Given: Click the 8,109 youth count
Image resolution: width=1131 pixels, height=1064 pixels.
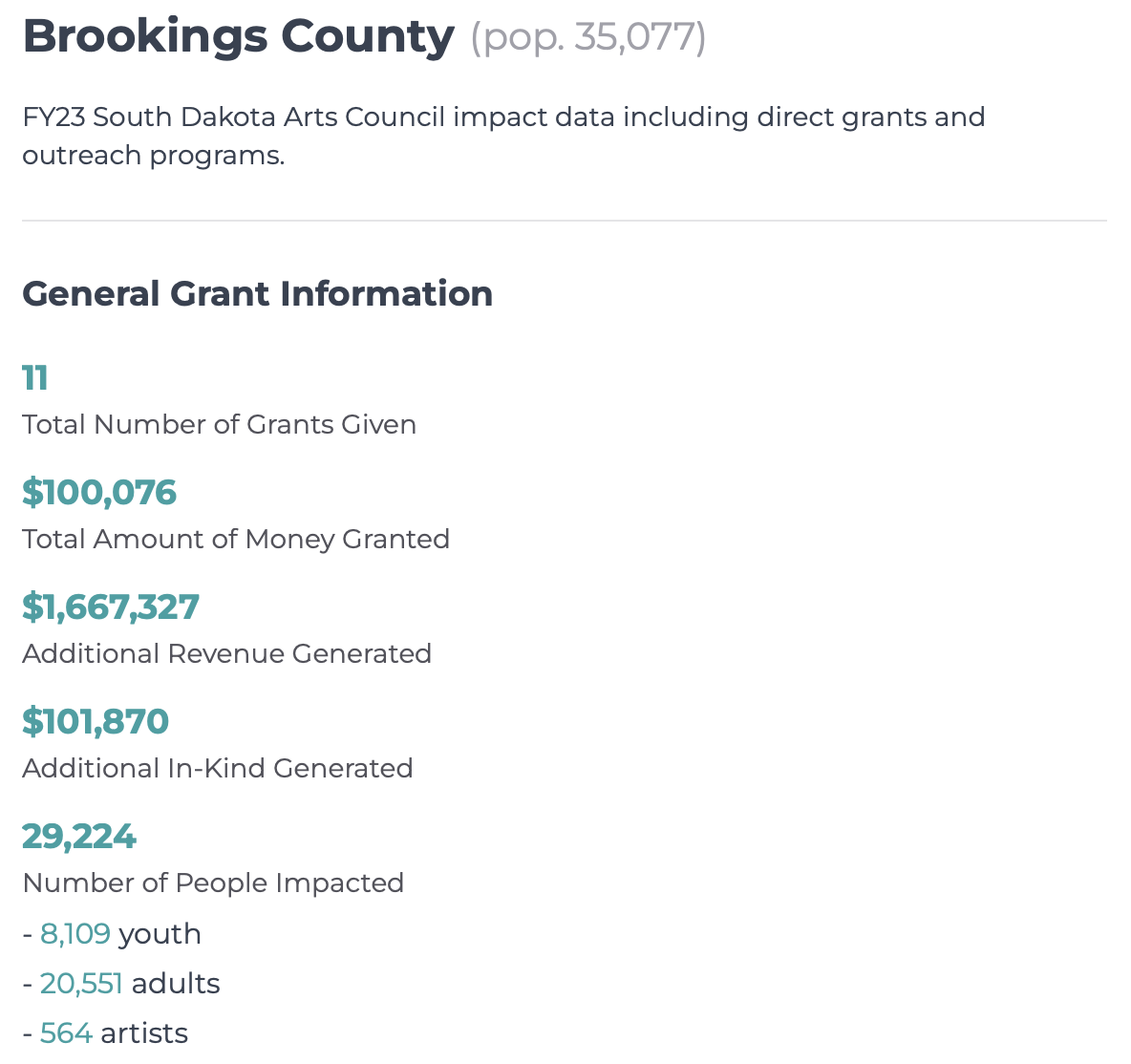Looking at the screenshot, I should (x=75, y=934).
